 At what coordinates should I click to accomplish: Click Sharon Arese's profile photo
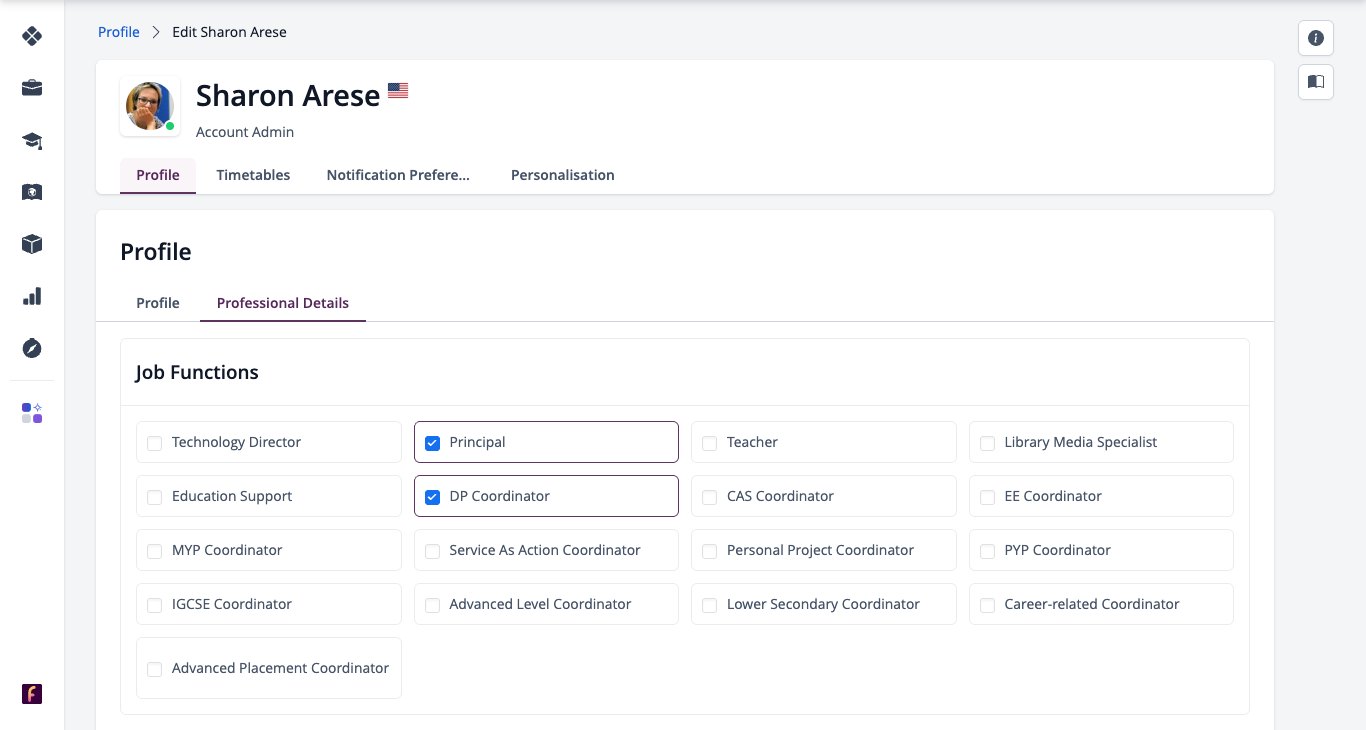(x=150, y=106)
